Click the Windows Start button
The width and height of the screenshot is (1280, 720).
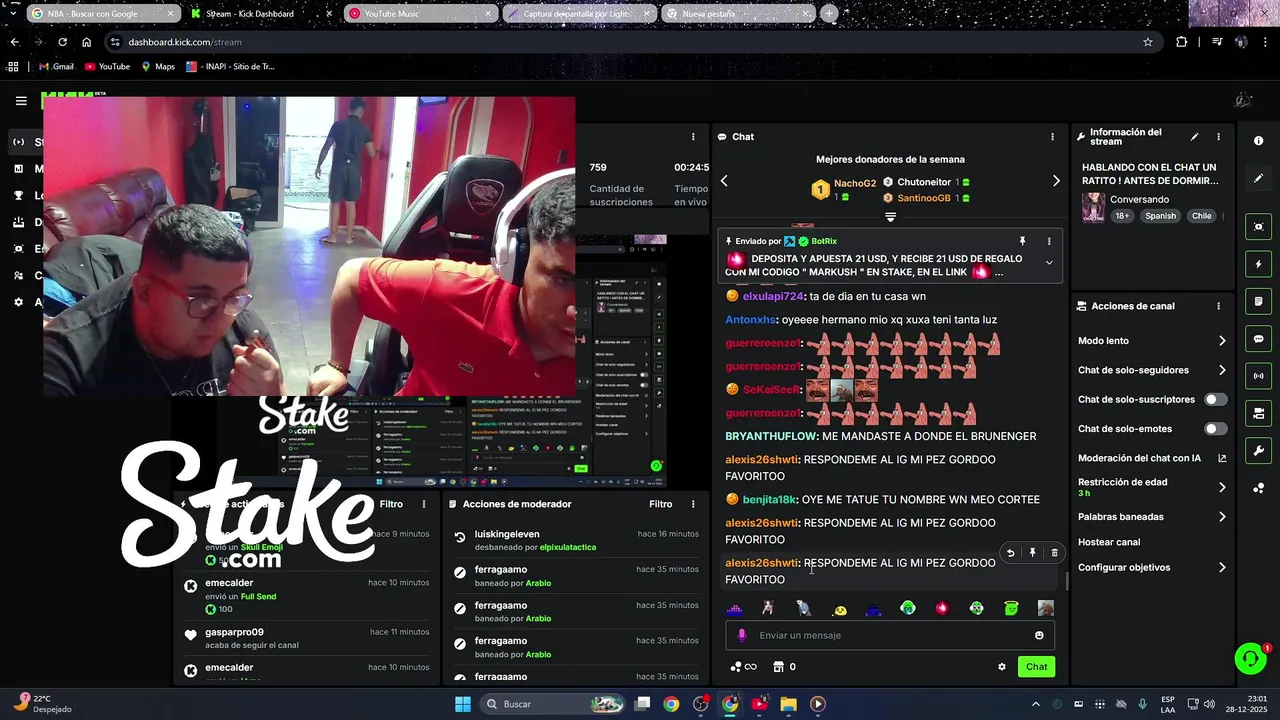point(463,704)
